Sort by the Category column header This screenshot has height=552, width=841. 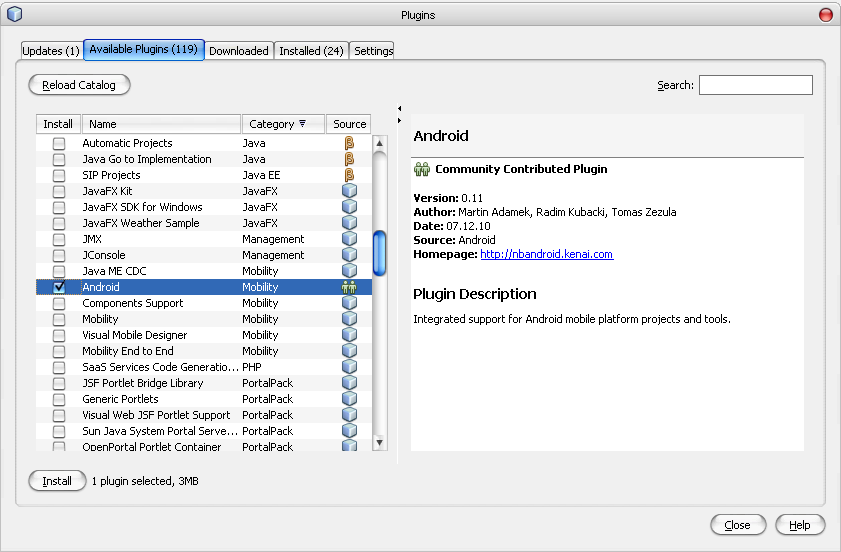[x=283, y=124]
